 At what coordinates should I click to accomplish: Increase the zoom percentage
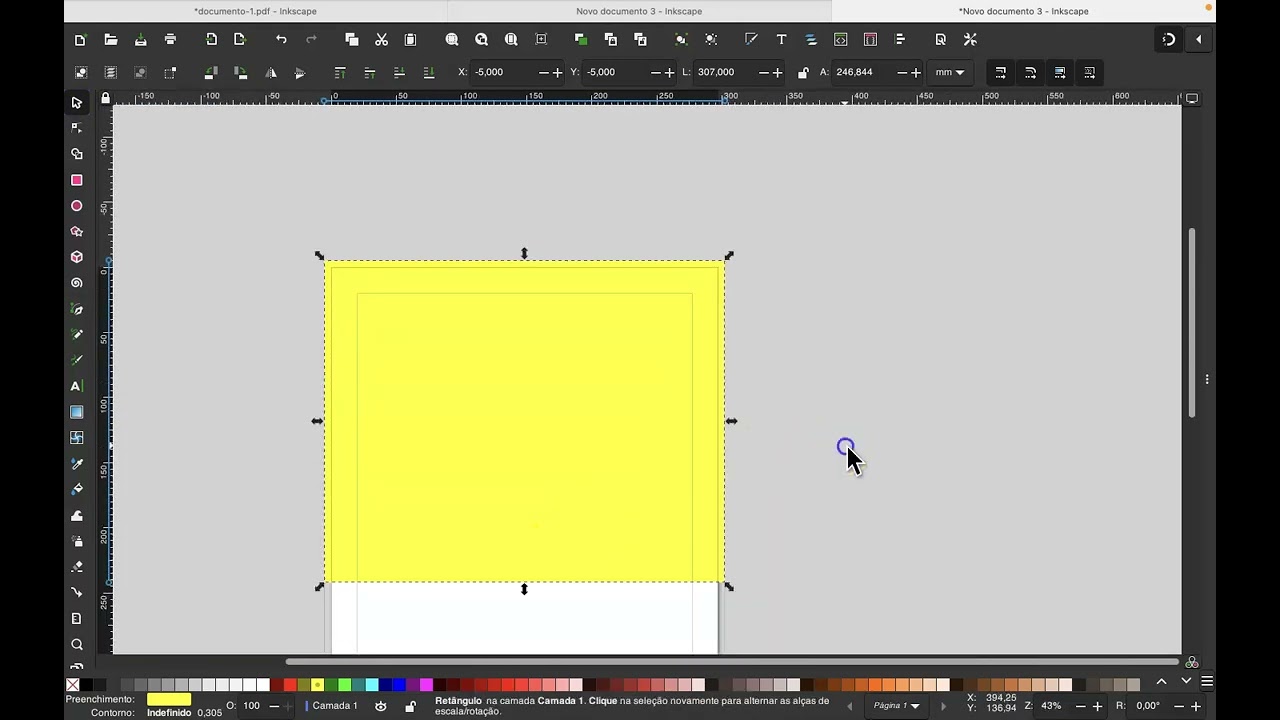coord(1096,706)
